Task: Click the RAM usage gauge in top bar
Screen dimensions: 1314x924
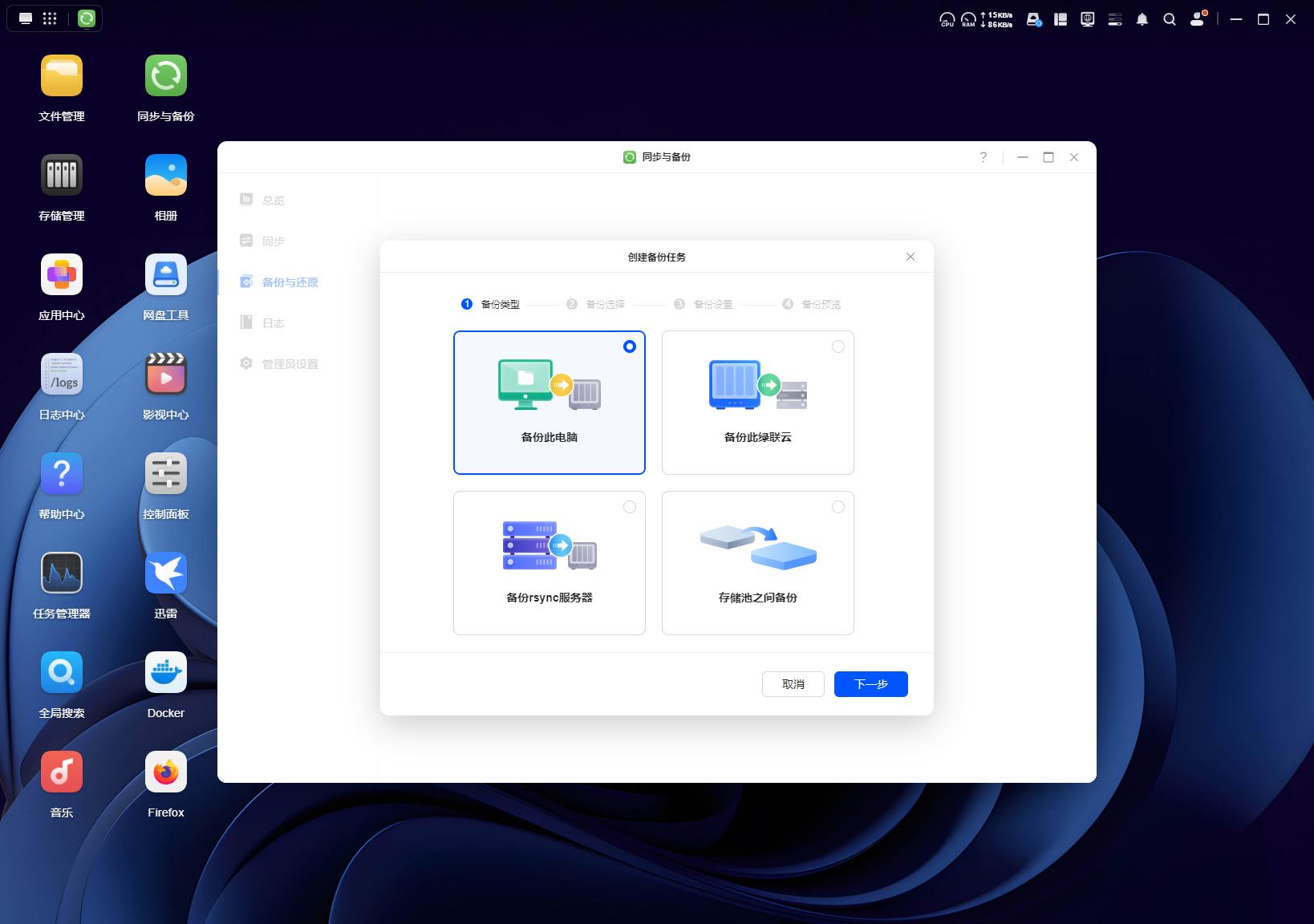Action: pos(968,19)
